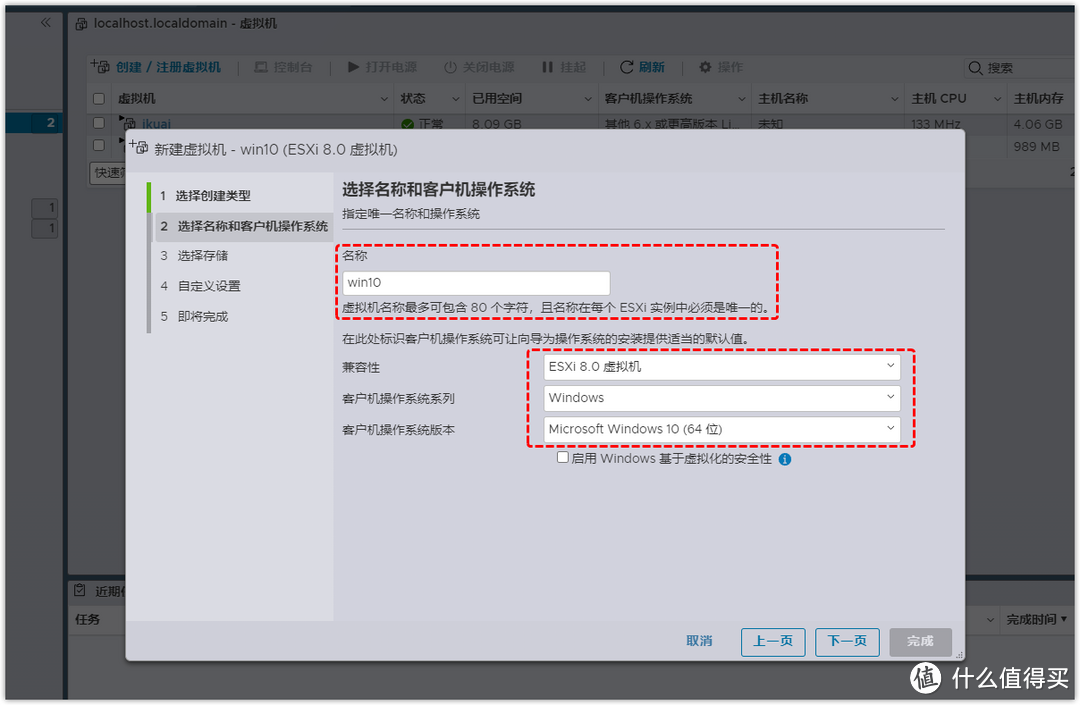Click the navigator badge showing 2

pyautogui.click(x=50, y=123)
